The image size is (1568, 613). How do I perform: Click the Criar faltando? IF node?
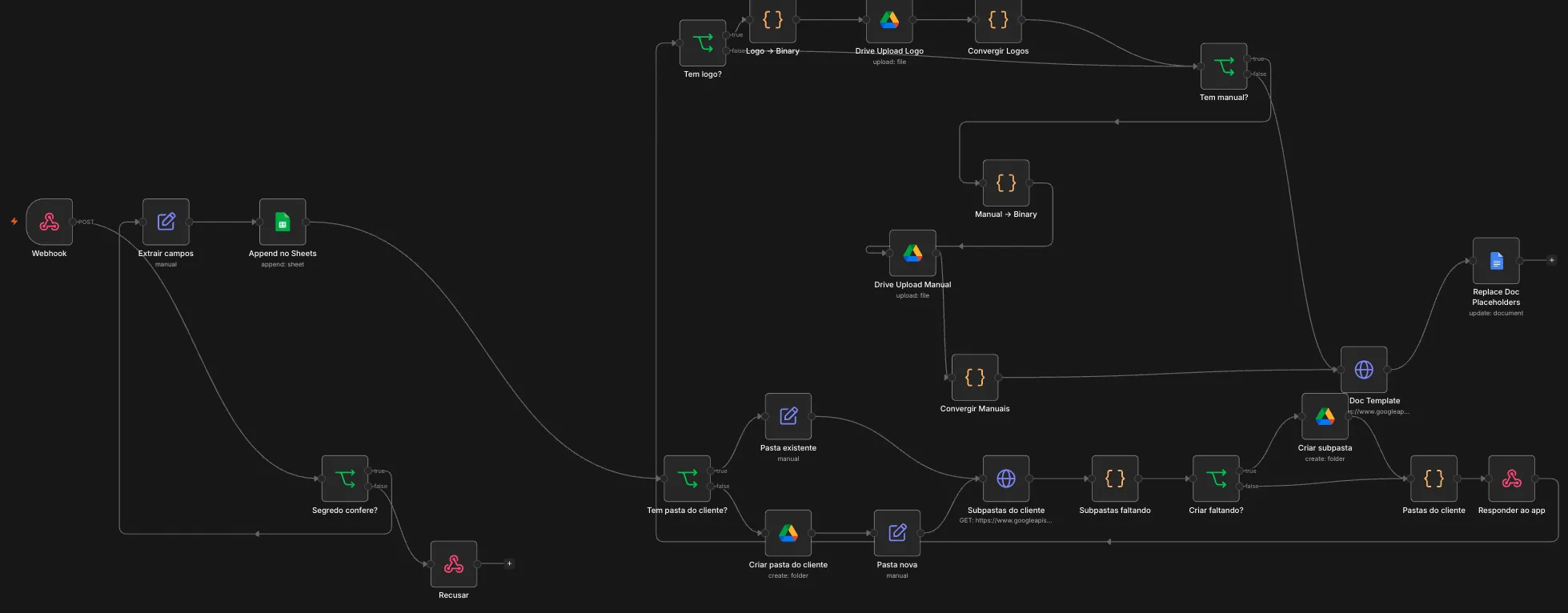coord(1216,479)
